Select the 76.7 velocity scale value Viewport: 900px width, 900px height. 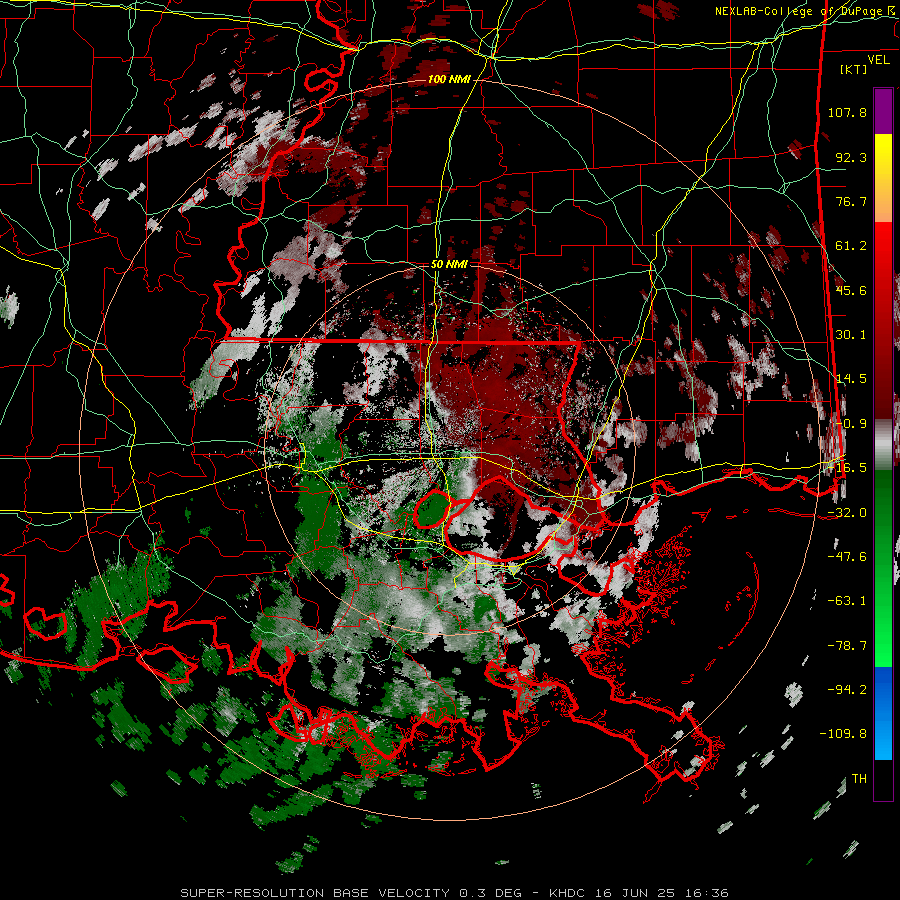point(851,201)
